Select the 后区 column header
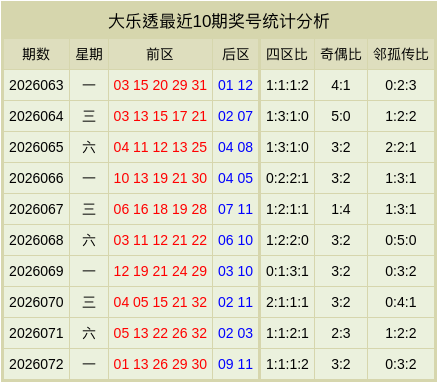 pyautogui.click(x=236, y=54)
